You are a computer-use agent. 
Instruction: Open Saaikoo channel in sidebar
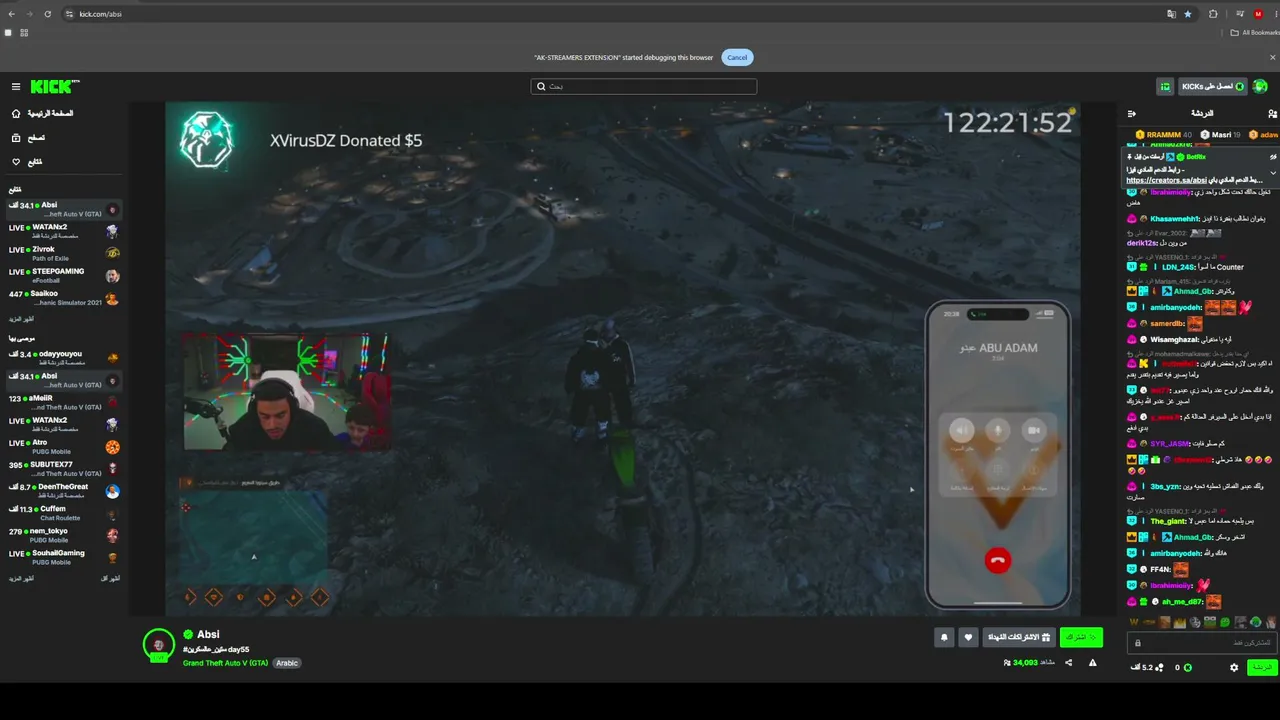pyautogui.click(x=64, y=297)
